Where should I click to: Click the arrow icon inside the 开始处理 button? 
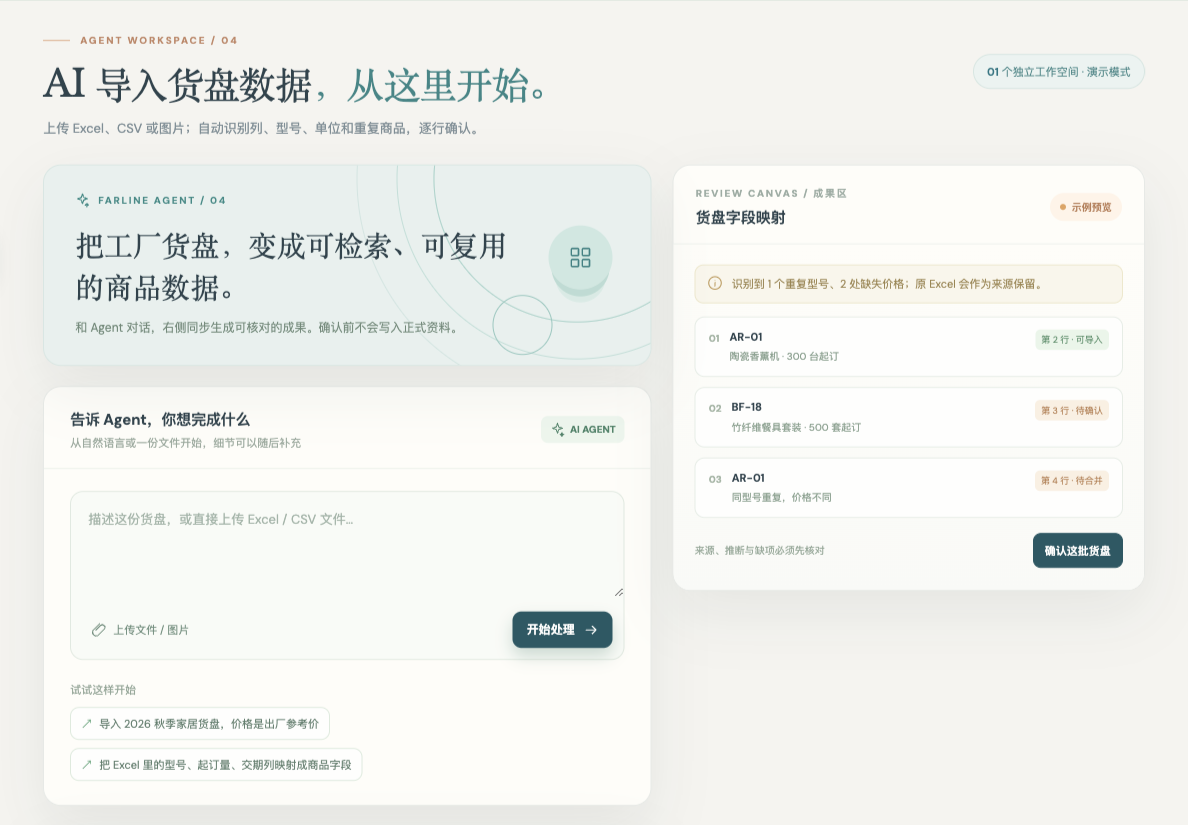[592, 630]
